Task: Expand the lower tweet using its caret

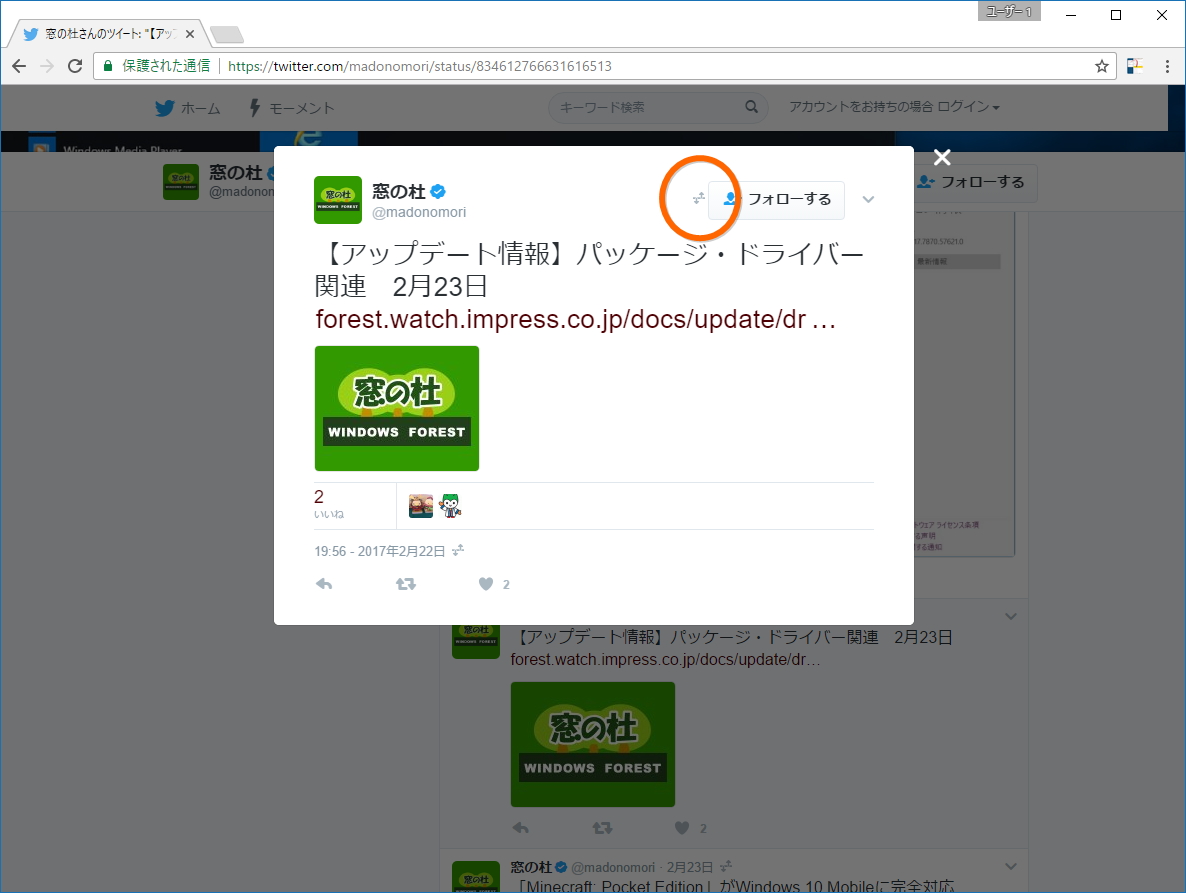Action: 1010,616
